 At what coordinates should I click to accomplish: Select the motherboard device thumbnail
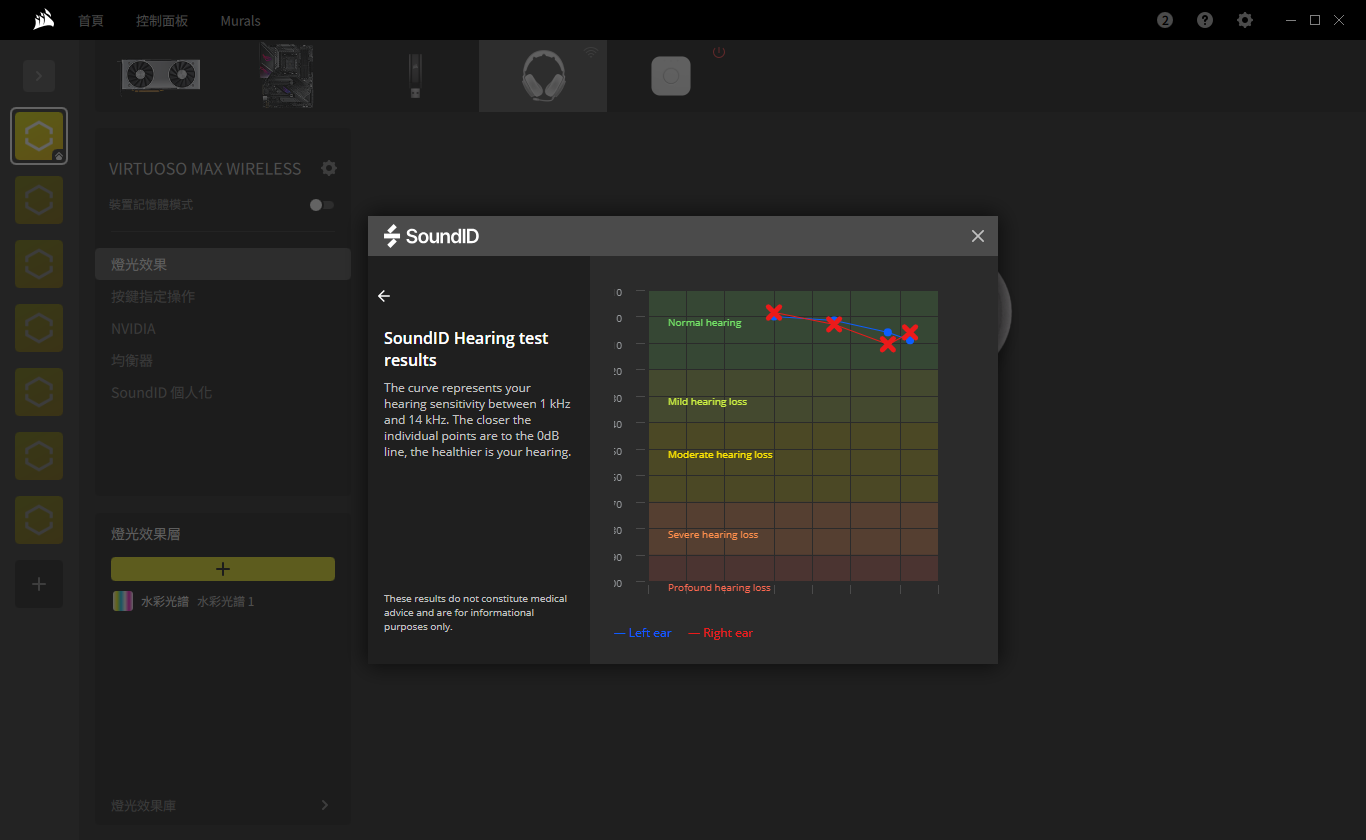[287, 75]
